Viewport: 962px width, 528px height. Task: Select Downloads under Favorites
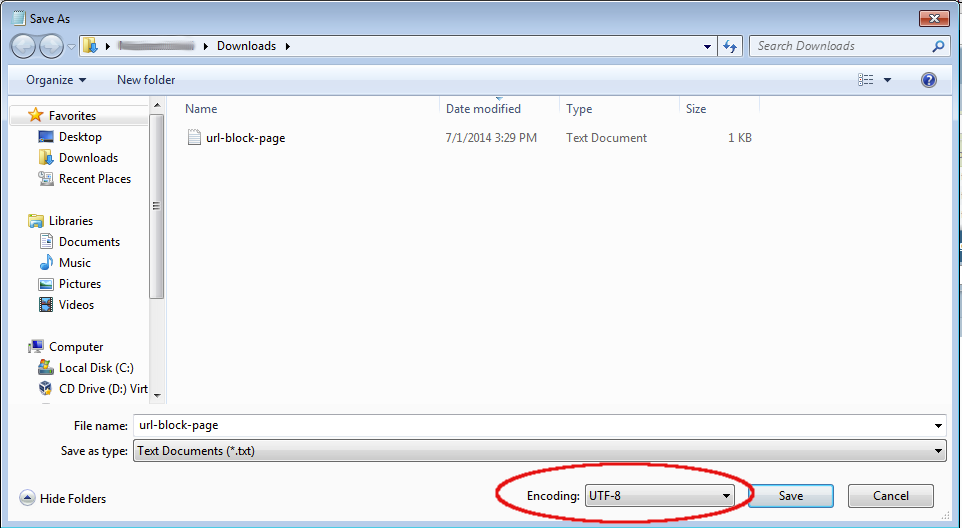(88, 158)
